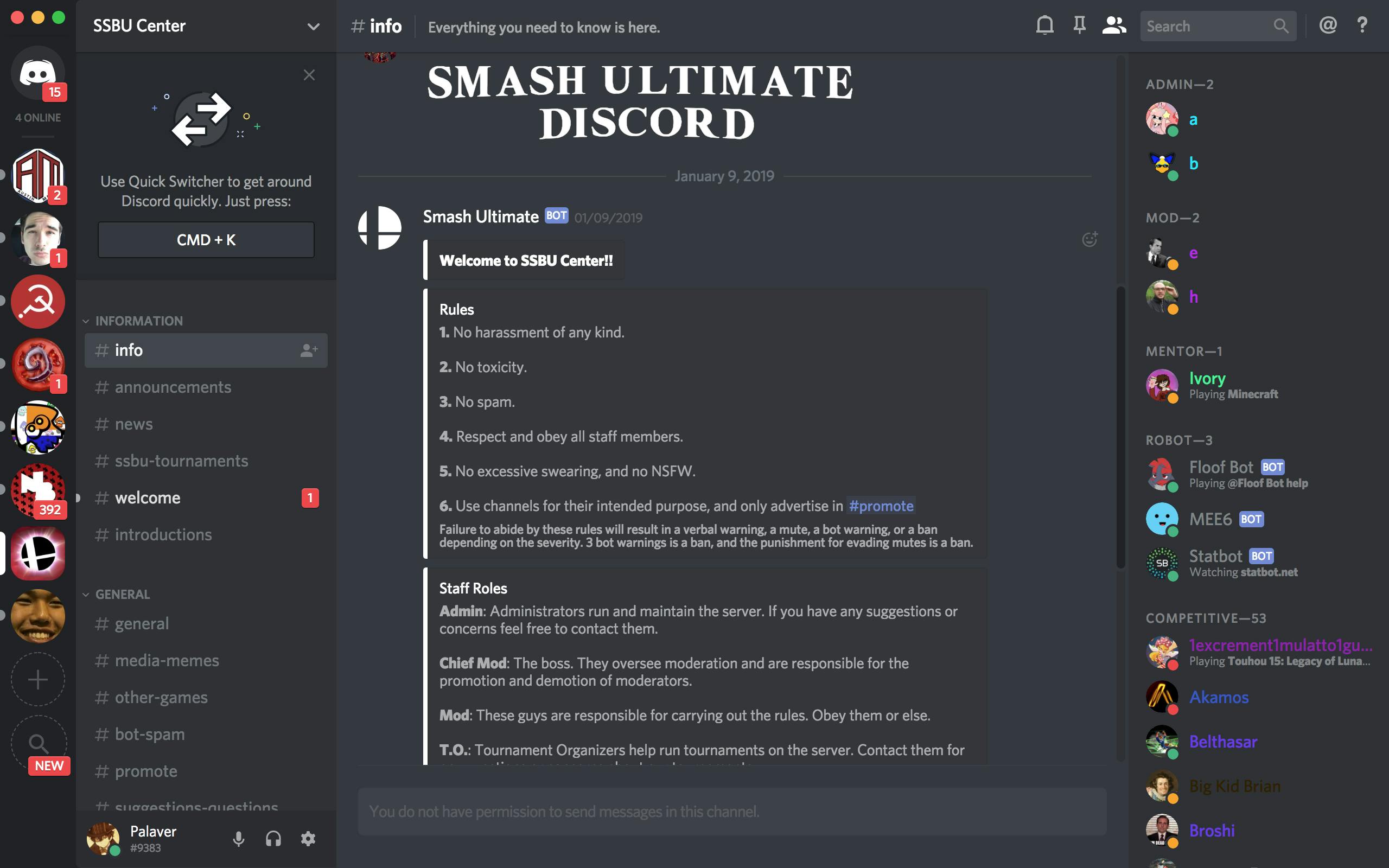1389x868 pixels.
Task: Click the user settings gear icon
Action: 309,838
